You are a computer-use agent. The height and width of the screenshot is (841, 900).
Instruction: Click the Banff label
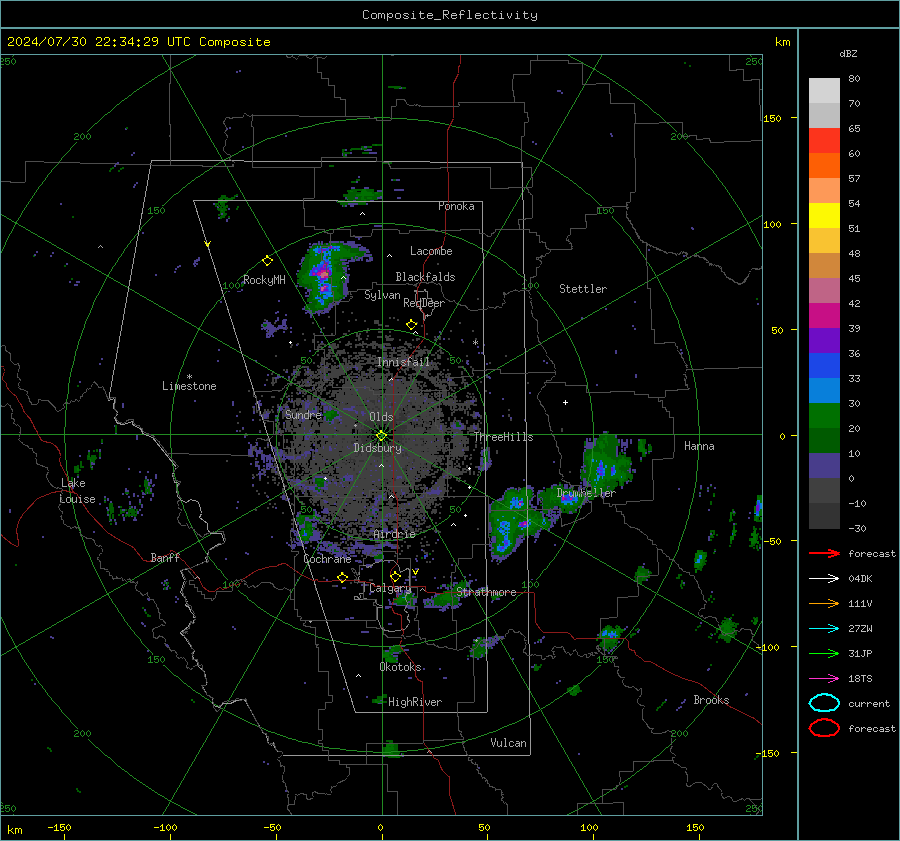[x=165, y=557]
